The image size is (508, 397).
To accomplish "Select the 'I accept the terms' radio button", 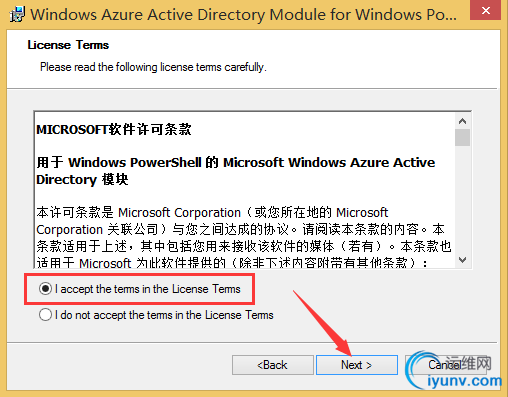I will tap(45, 289).
